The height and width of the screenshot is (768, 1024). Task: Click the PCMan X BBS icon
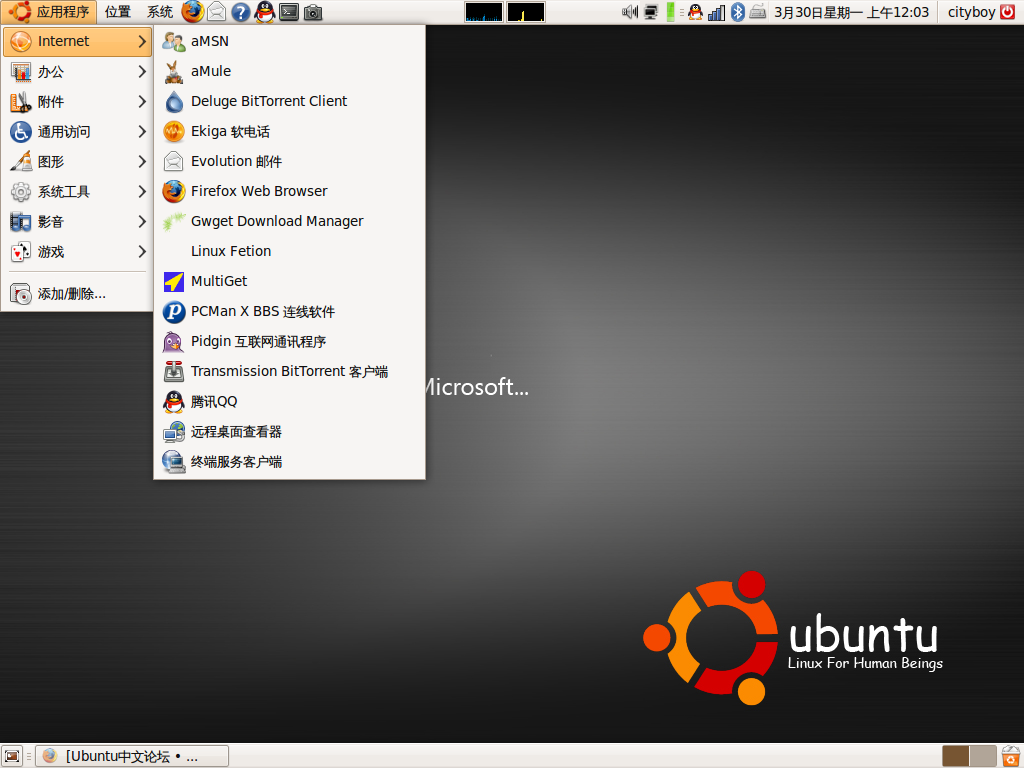click(x=174, y=312)
